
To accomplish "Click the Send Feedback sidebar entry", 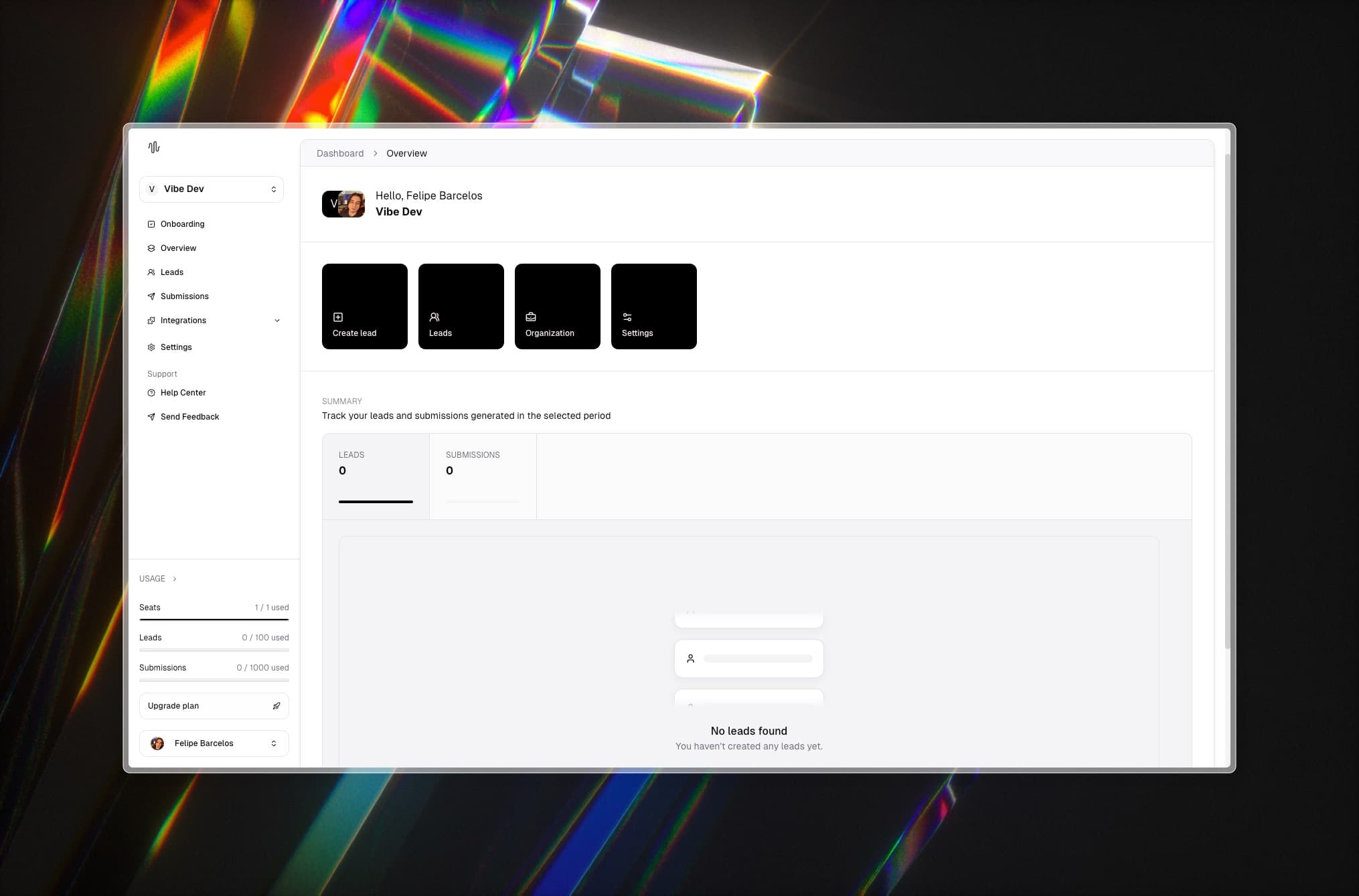I will tap(189, 416).
